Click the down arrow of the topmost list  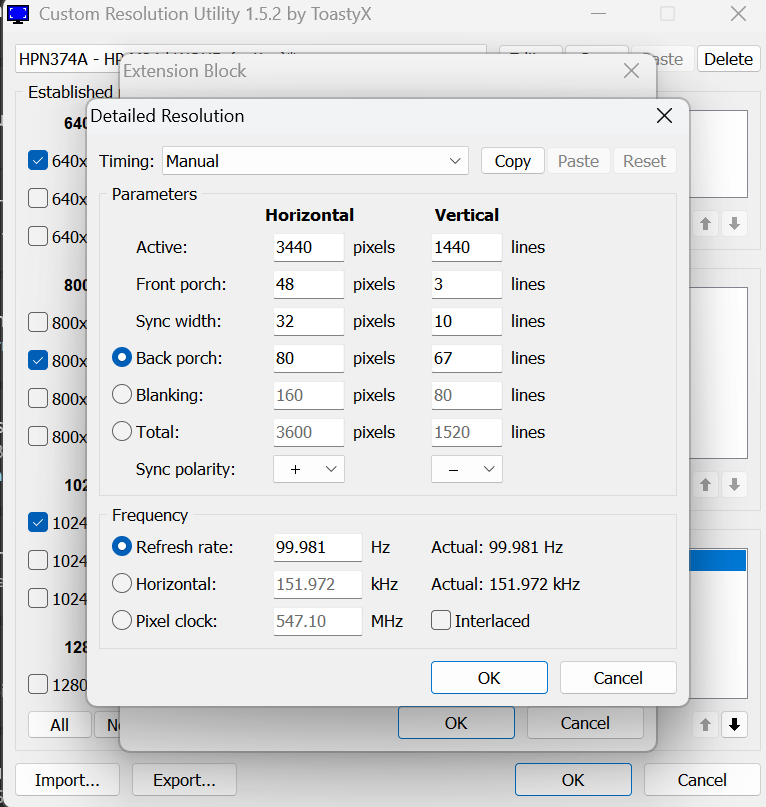coord(734,224)
